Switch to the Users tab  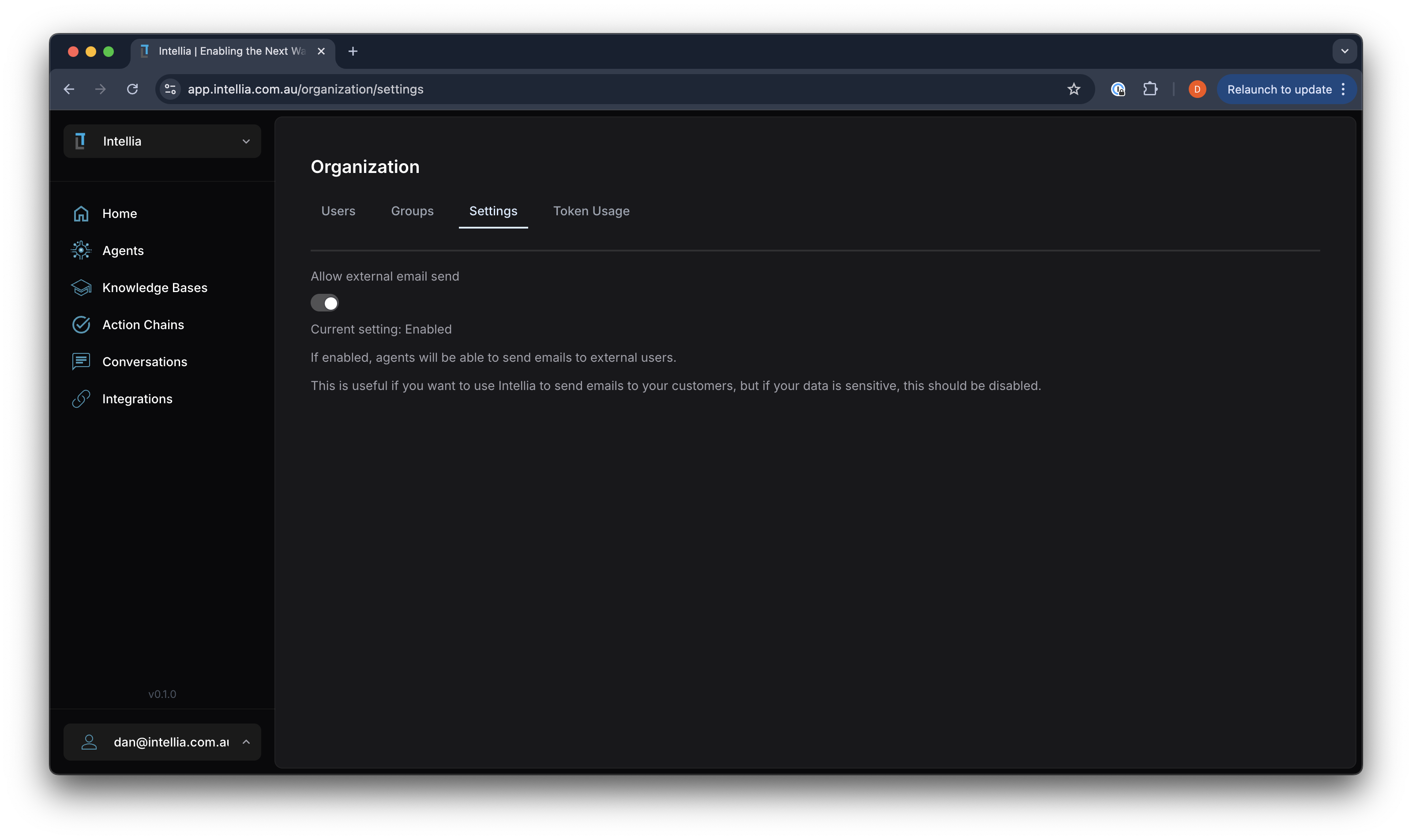338,210
